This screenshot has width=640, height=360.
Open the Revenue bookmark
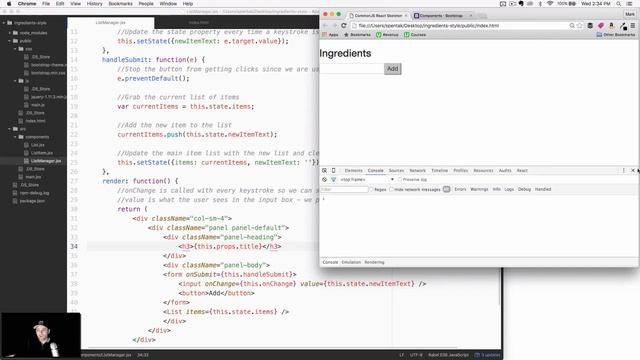[387, 35]
